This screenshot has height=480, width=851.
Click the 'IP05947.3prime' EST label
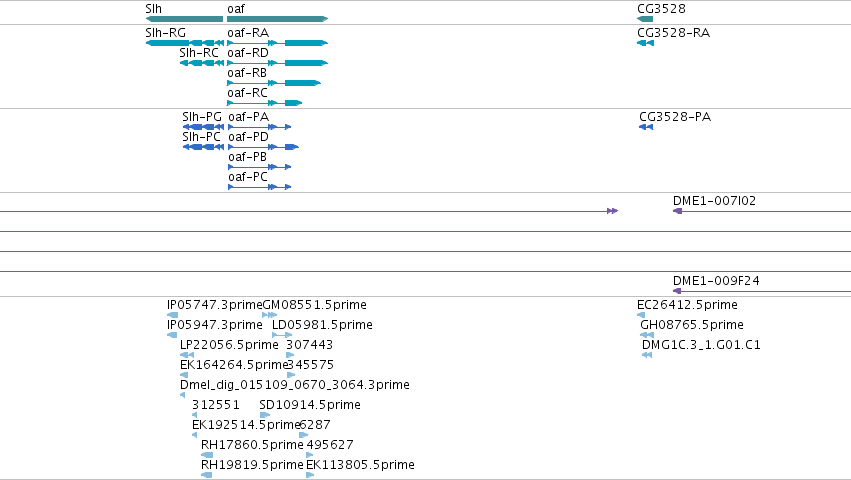tap(215, 325)
